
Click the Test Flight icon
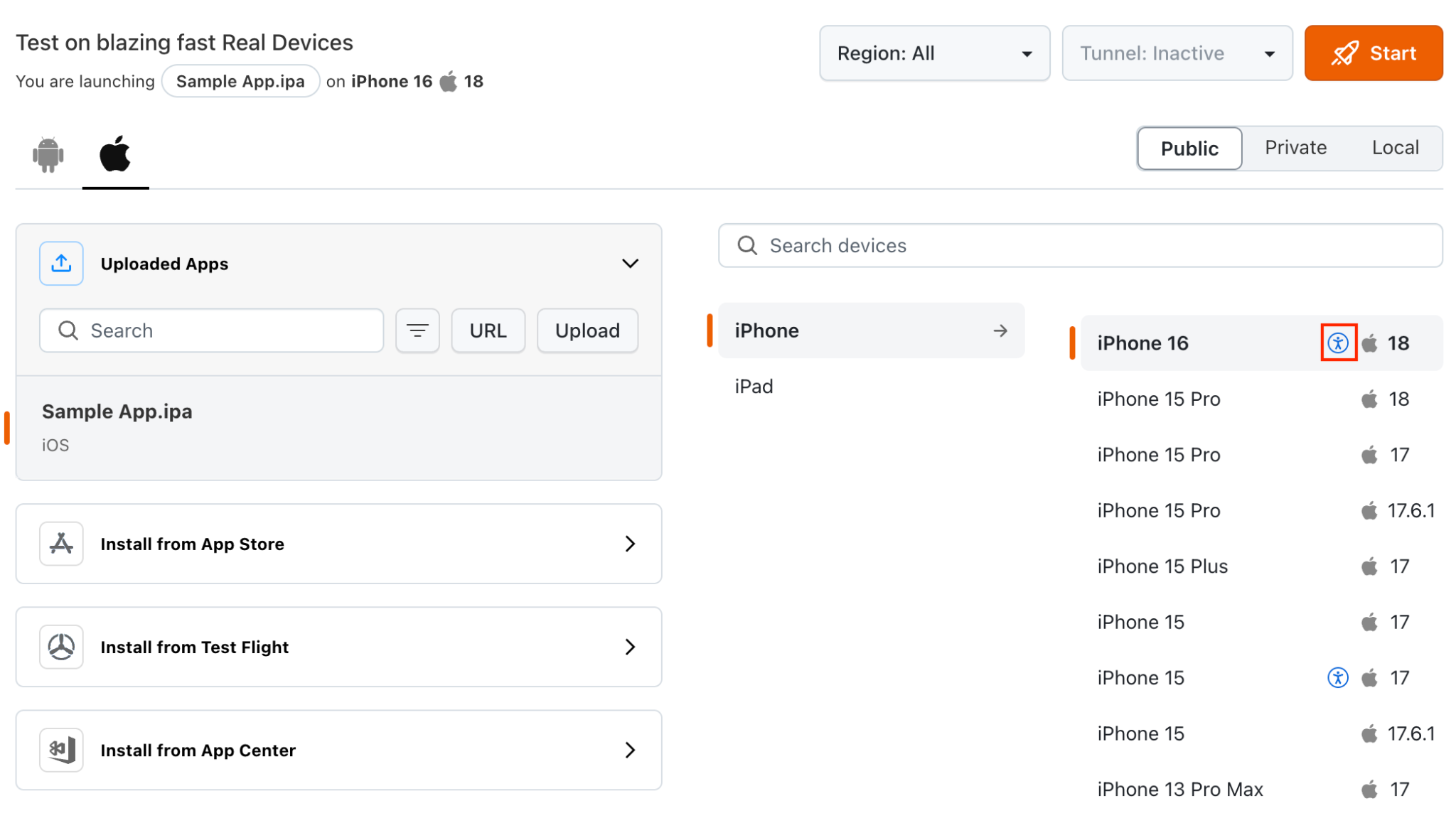point(61,647)
